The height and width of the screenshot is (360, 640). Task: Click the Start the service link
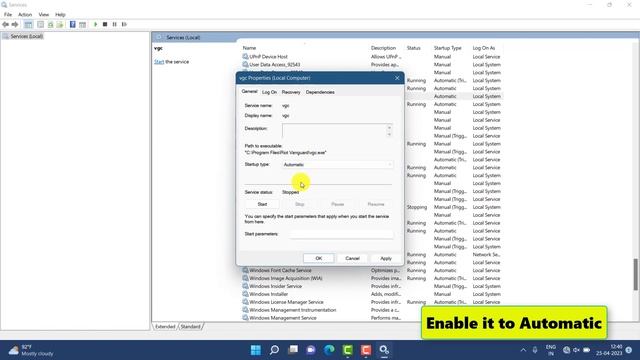pyautogui.click(x=159, y=62)
